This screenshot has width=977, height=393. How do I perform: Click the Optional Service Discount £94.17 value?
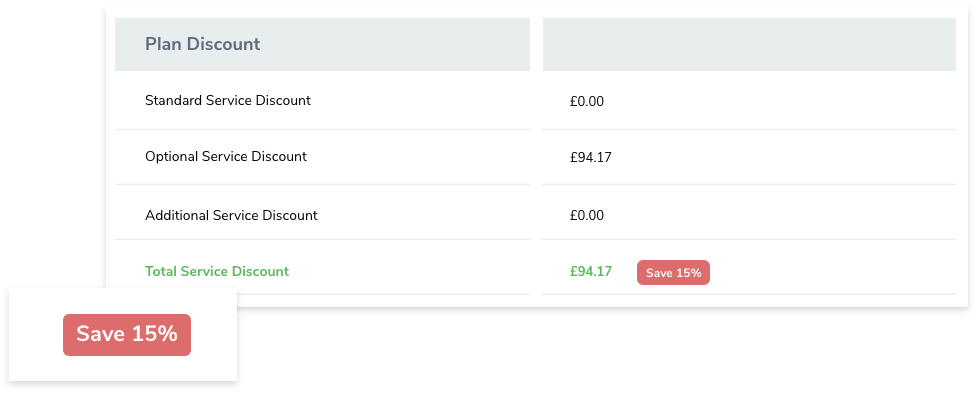click(x=591, y=158)
